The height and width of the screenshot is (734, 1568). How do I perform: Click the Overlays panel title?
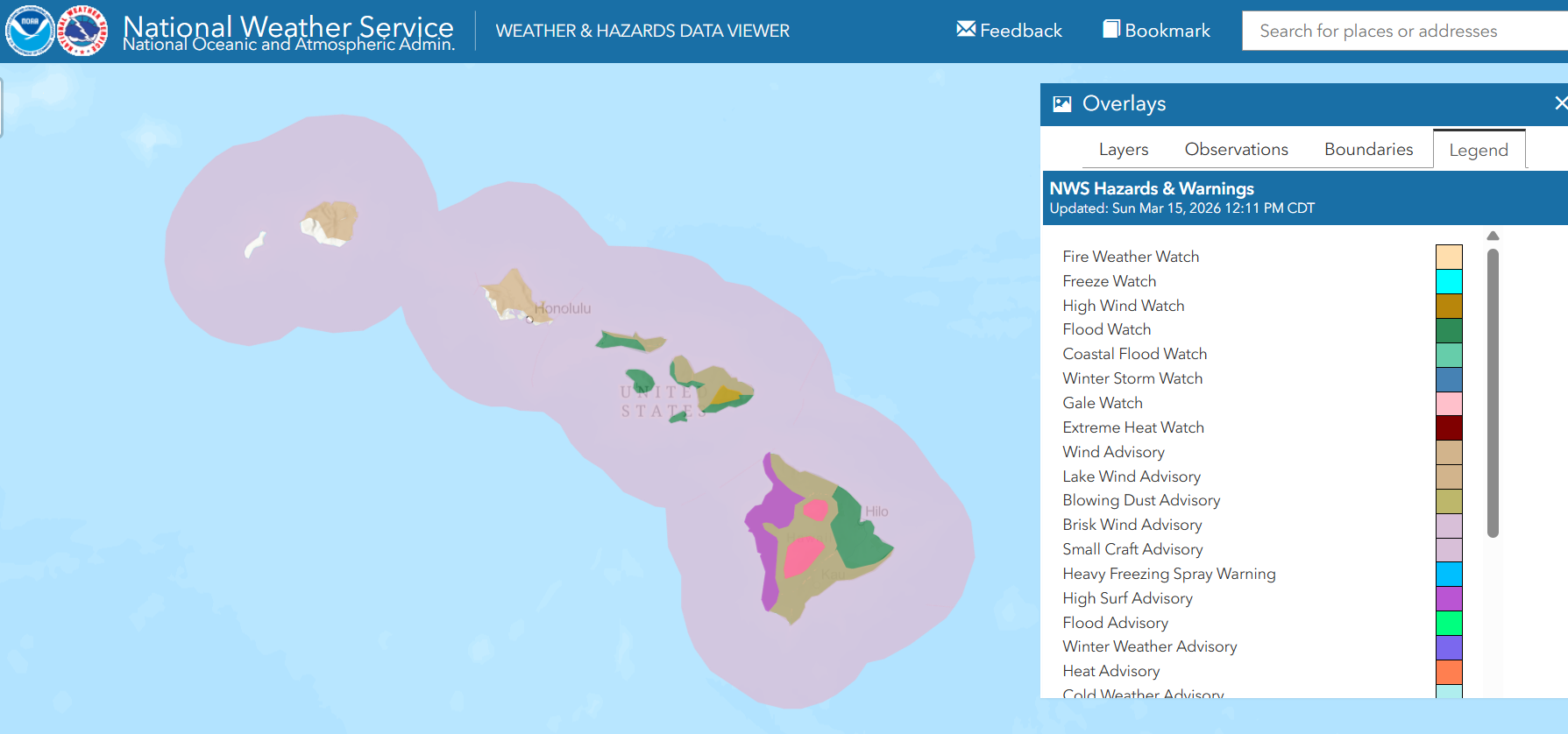tap(1124, 103)
